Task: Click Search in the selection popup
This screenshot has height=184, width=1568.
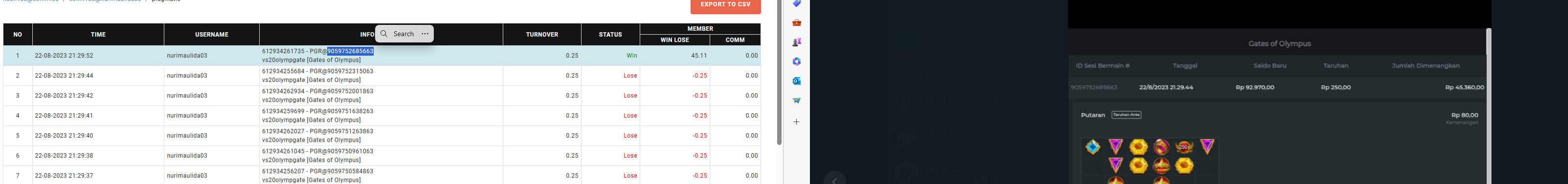Action: (x=403, y=34)
